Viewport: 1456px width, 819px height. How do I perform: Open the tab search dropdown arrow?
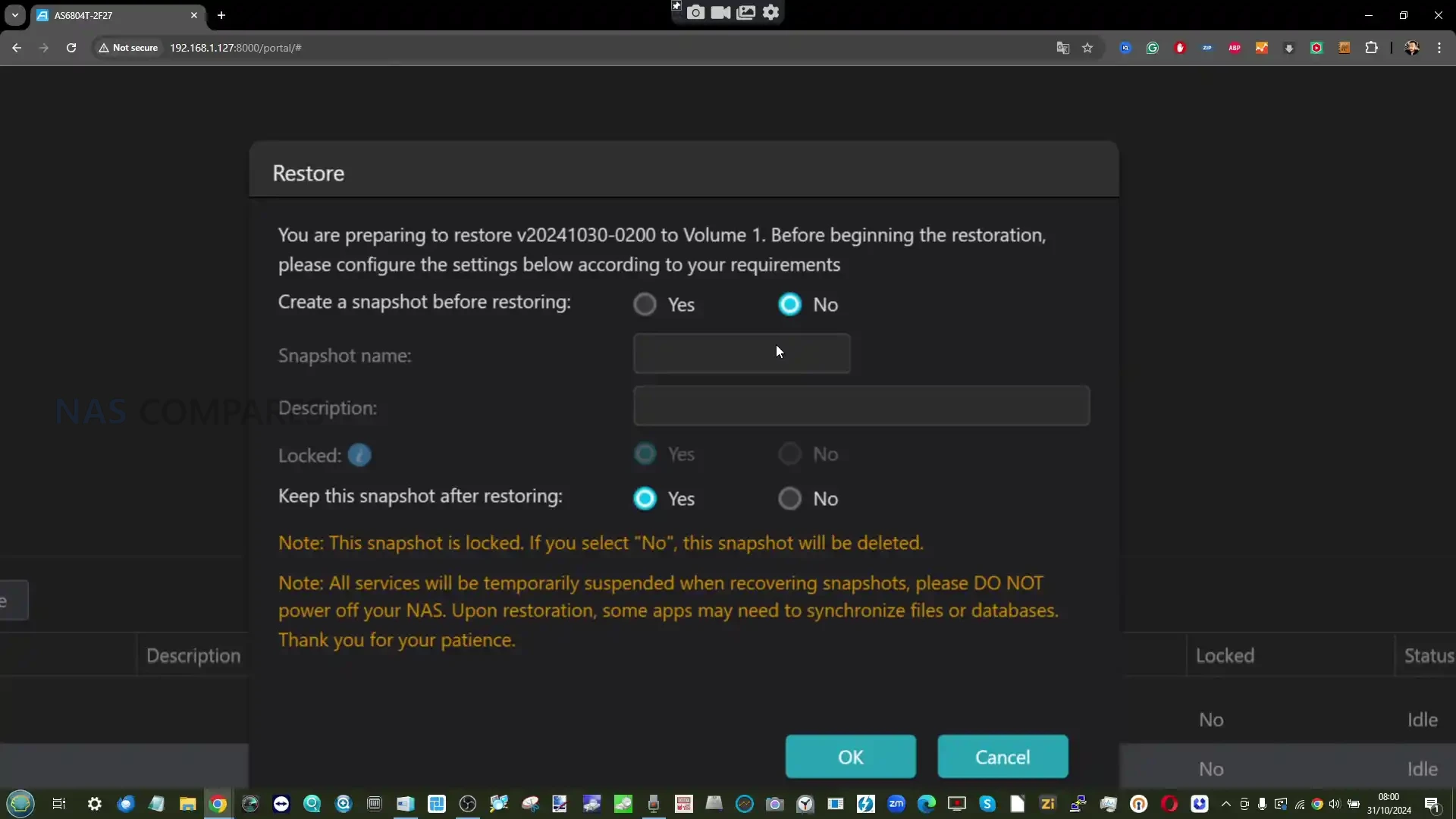(x=15, y=15)
